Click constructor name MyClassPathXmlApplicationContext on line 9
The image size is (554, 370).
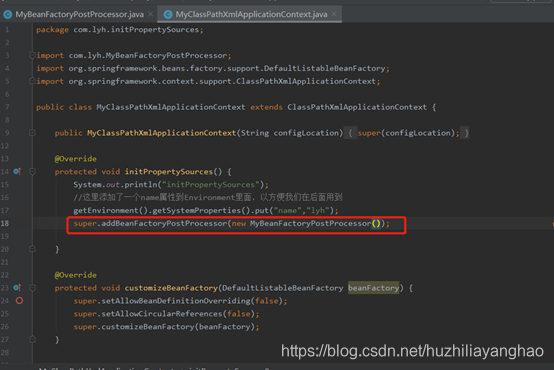(161, 133)
